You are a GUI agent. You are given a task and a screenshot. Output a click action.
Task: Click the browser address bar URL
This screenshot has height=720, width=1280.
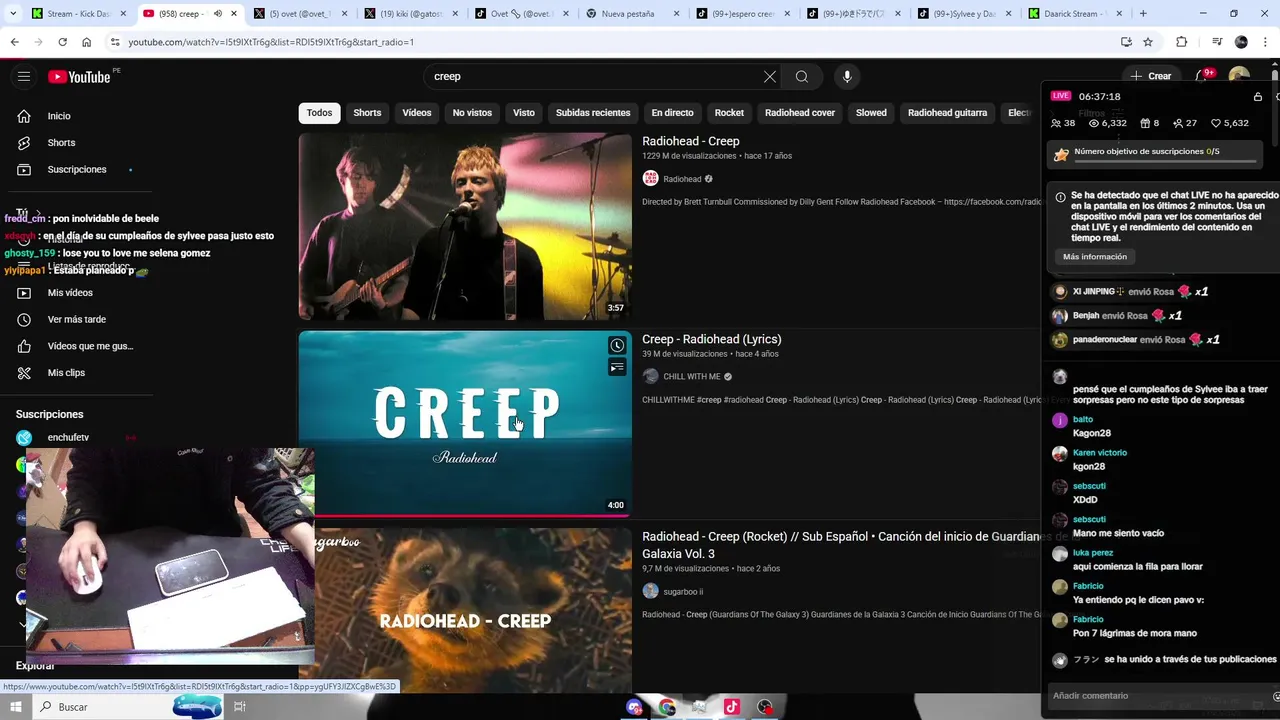(x=271, y=42)
